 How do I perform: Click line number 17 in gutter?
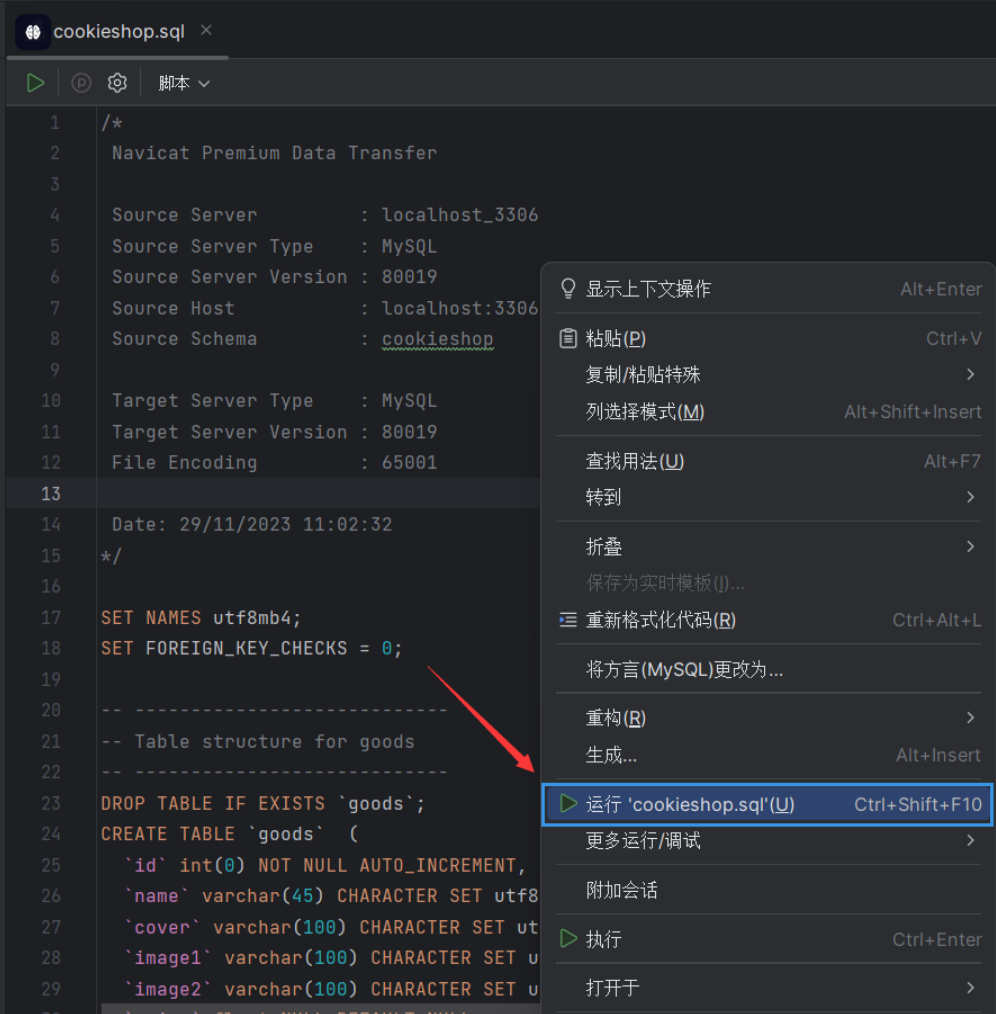coord(51,617)
